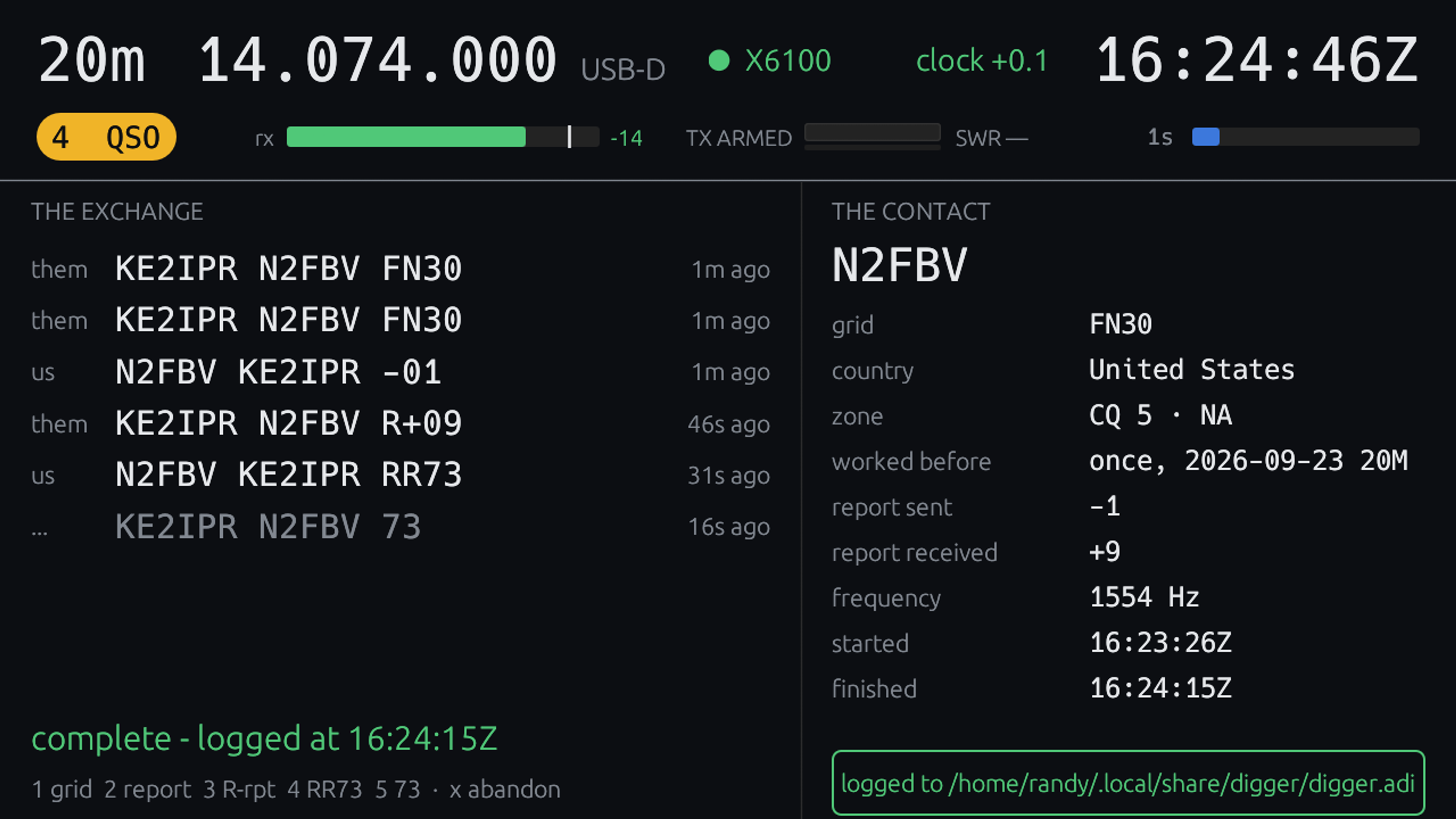This screenshot has height=819, width=1456.
Task: Select the '2 report' shortcut
Action: pyautogui.click(x=147, y=789)
